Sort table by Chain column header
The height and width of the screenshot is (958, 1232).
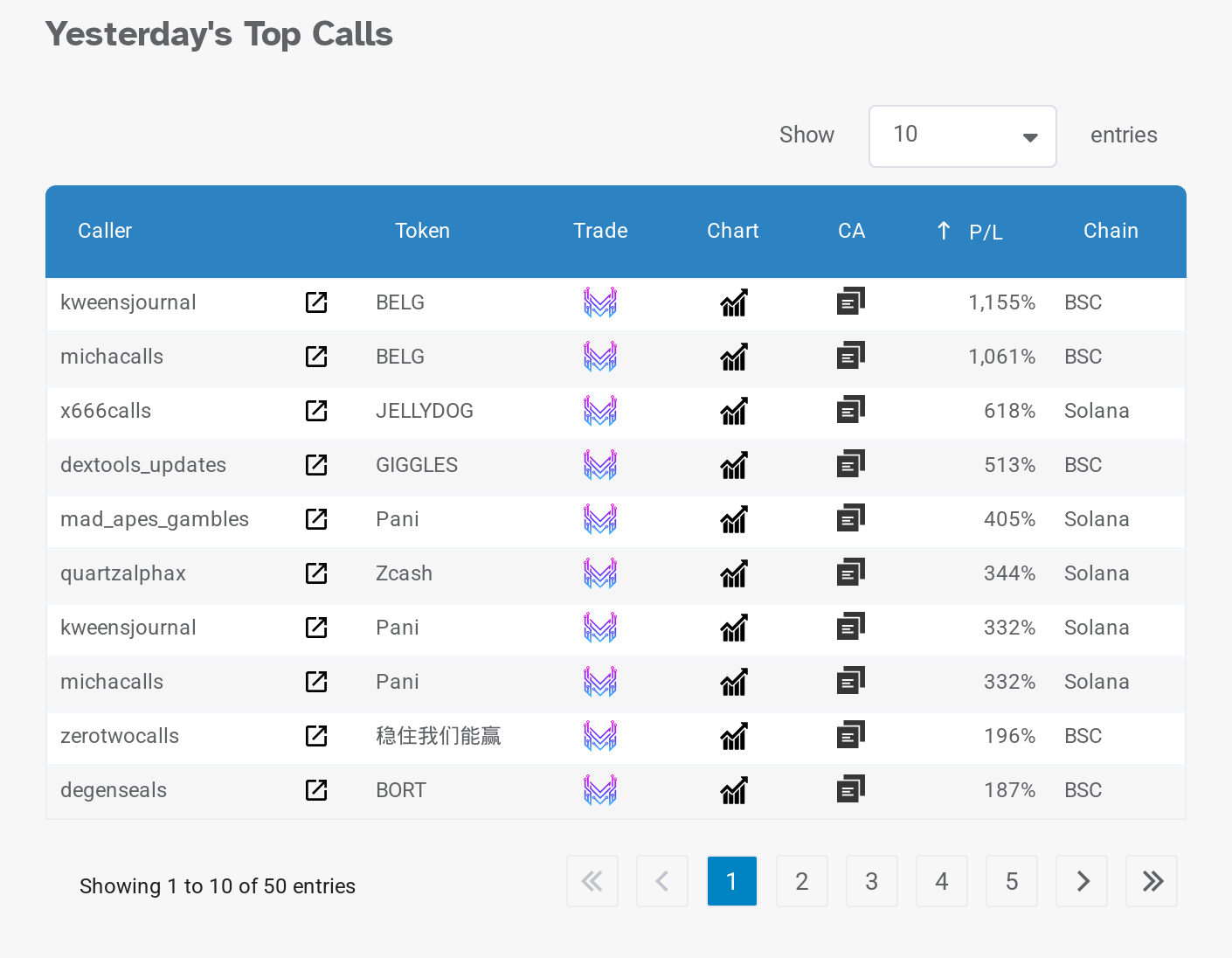click(x=1111, y=231)
